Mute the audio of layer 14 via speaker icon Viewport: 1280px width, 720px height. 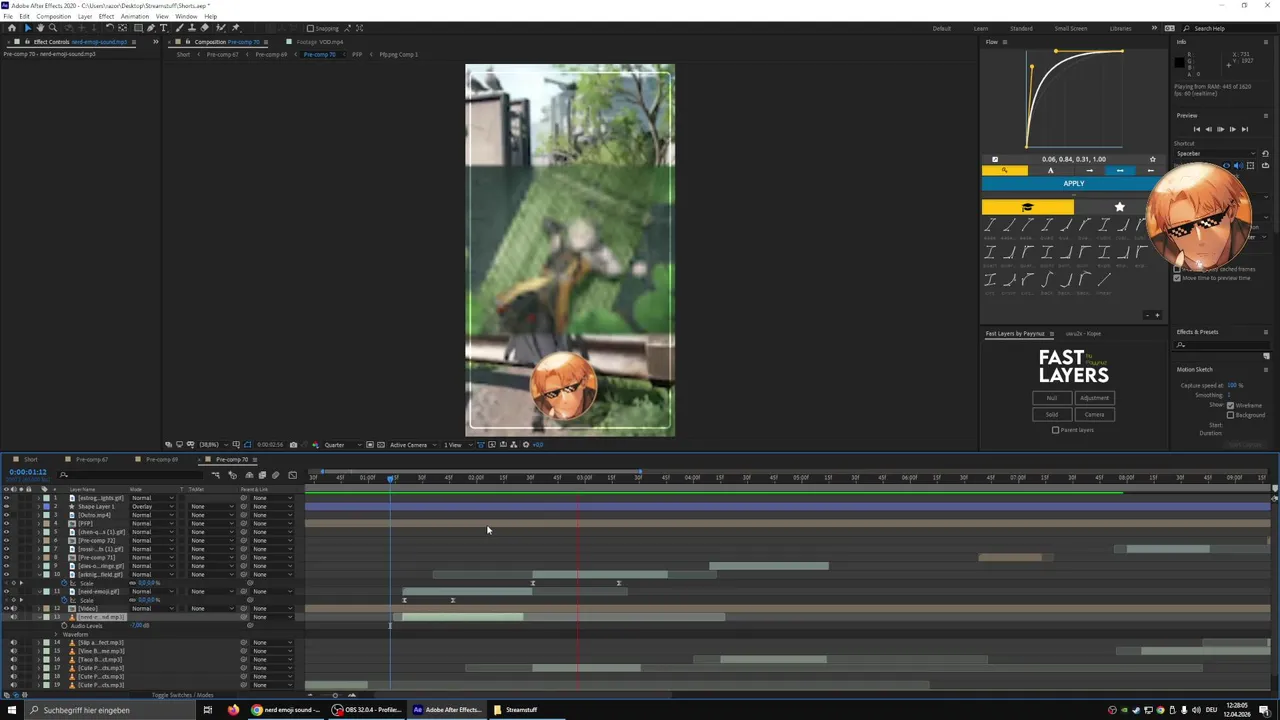(13, 642)
